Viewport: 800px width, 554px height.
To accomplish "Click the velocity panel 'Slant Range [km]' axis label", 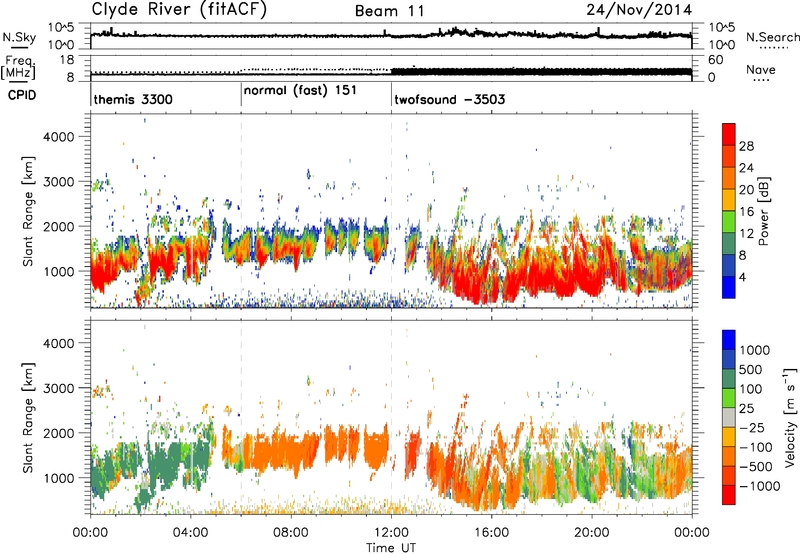I will coord(28,417).
